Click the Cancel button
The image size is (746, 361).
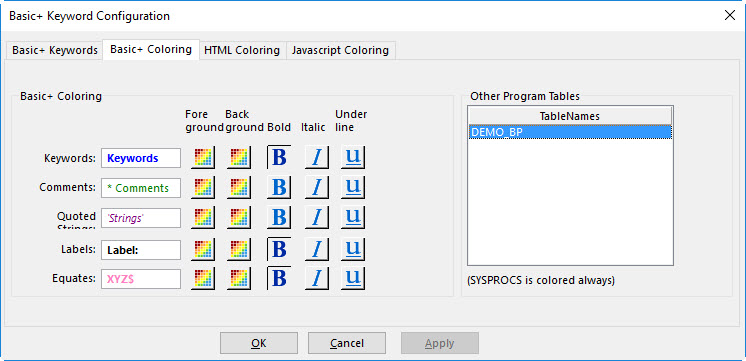[x=347, y=343]
